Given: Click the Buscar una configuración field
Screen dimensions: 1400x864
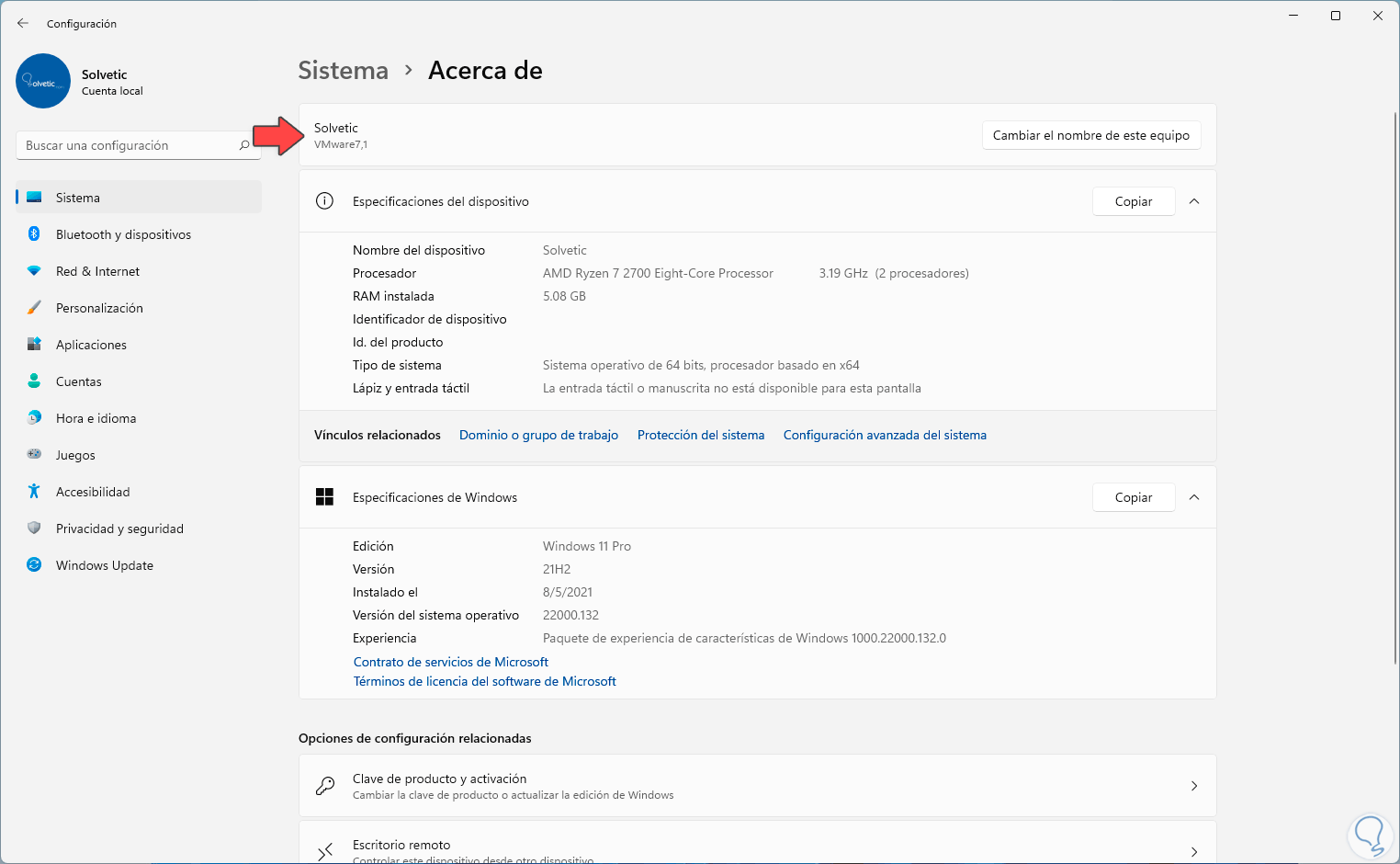Looking at the screenshot, I should click(129, 145).
